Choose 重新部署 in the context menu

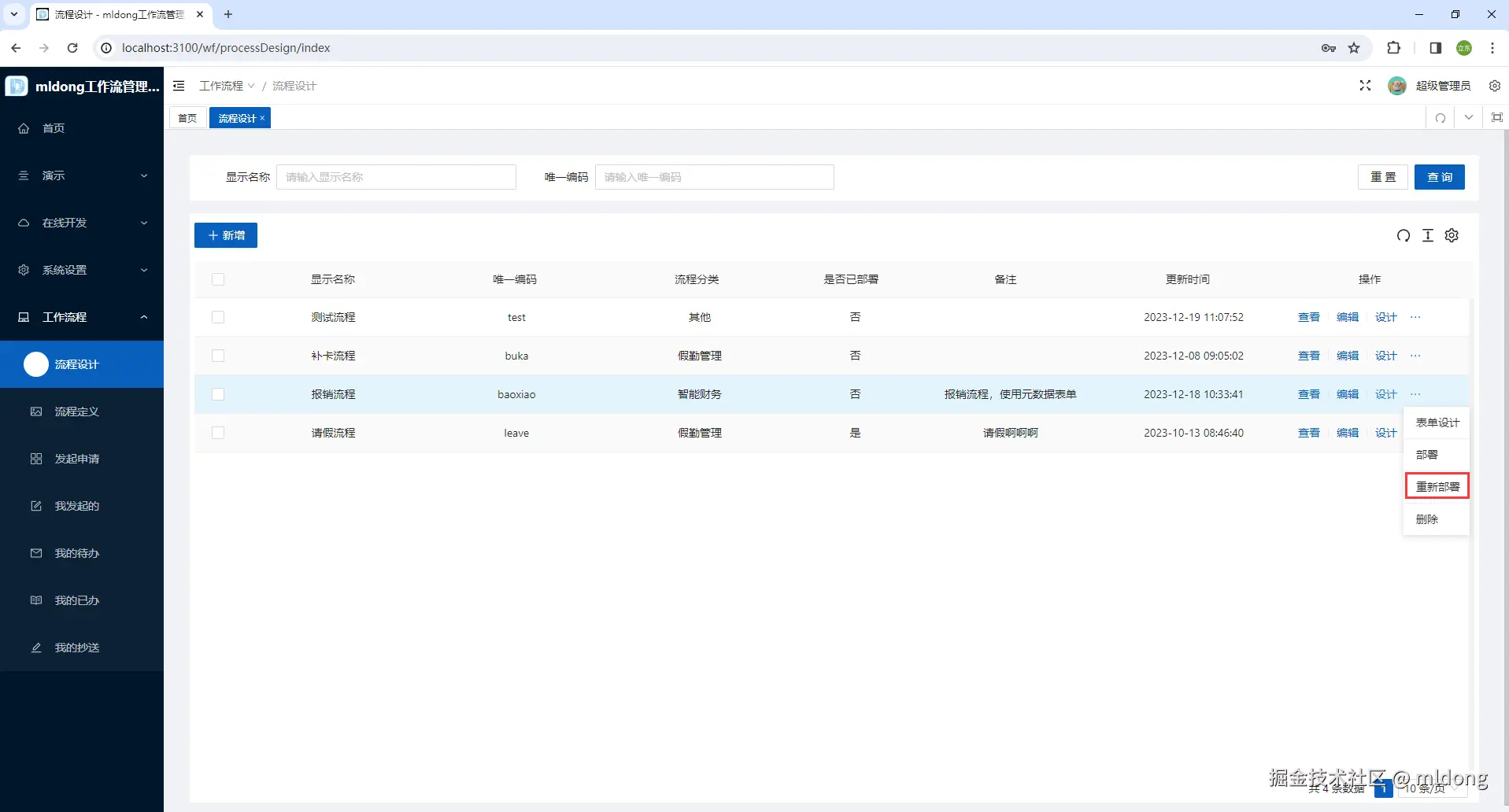pyautogui.click(x=1437, y=486)
